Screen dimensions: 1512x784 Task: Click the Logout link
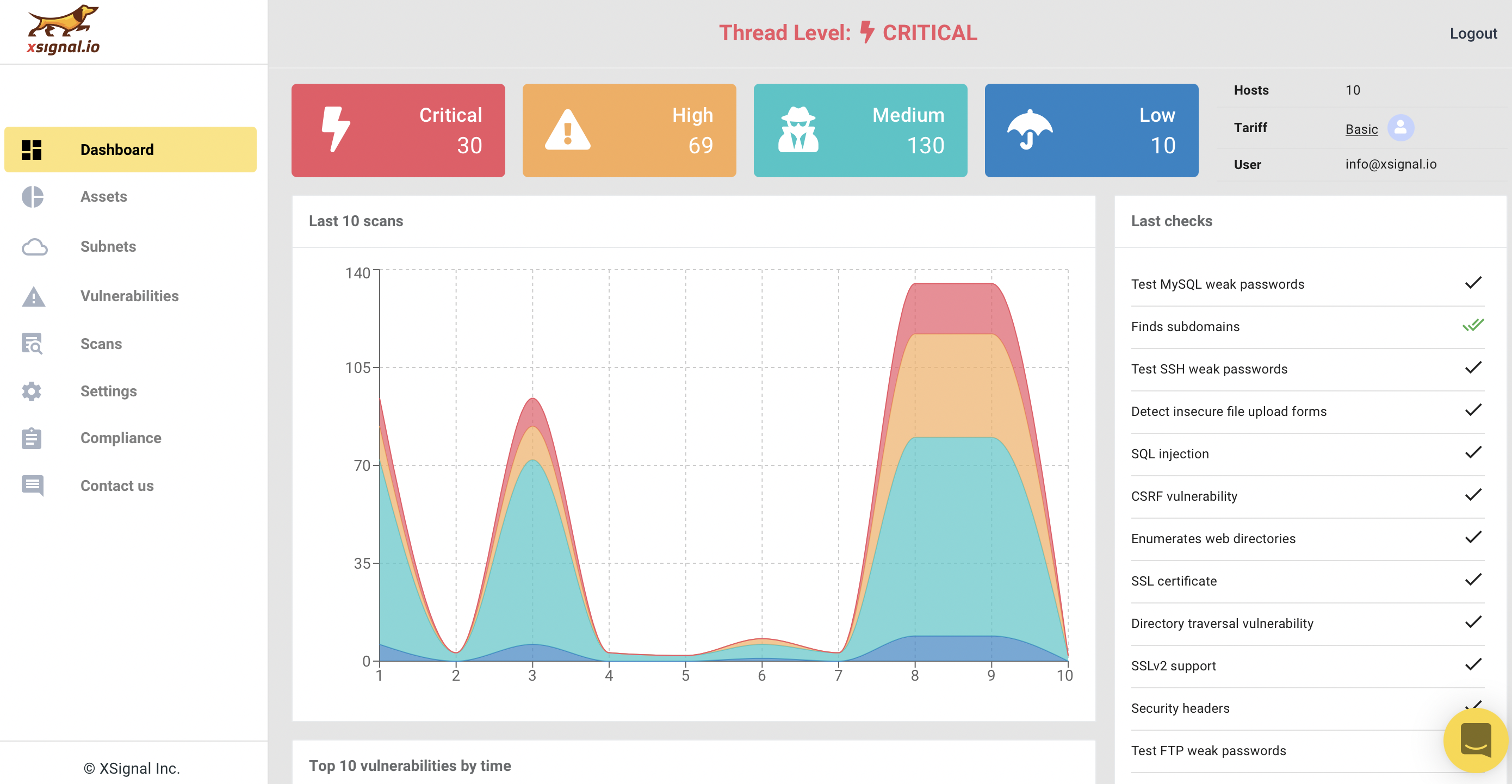(x=1473, y=34)
